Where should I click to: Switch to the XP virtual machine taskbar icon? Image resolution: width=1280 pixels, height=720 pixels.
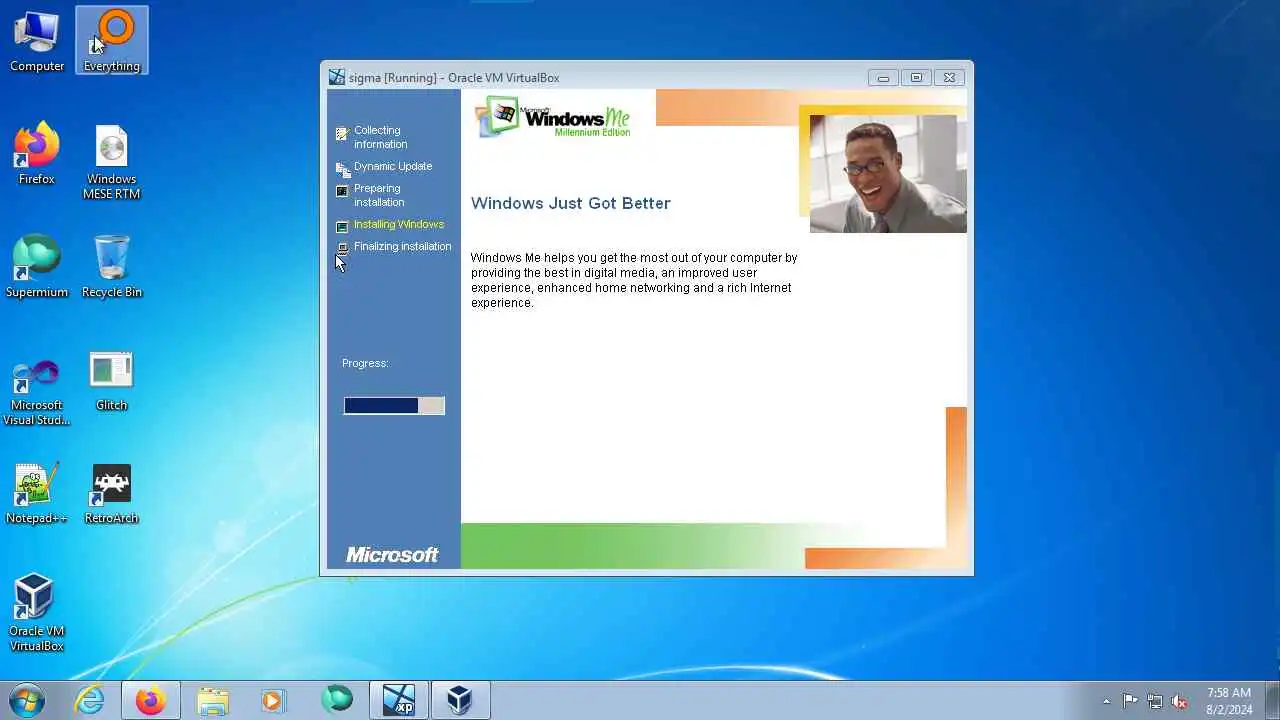(x=399, y=700)
